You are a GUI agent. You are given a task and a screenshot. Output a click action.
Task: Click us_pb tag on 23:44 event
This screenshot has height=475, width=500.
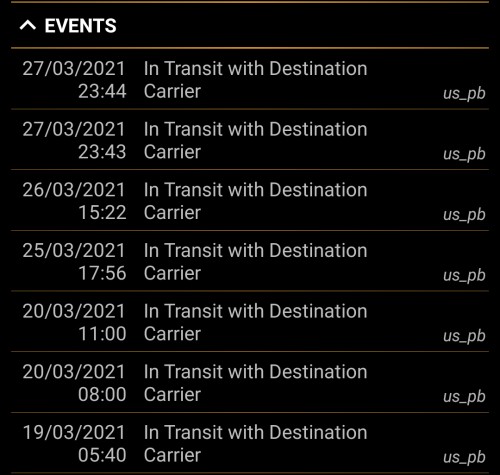click(464, 94)
